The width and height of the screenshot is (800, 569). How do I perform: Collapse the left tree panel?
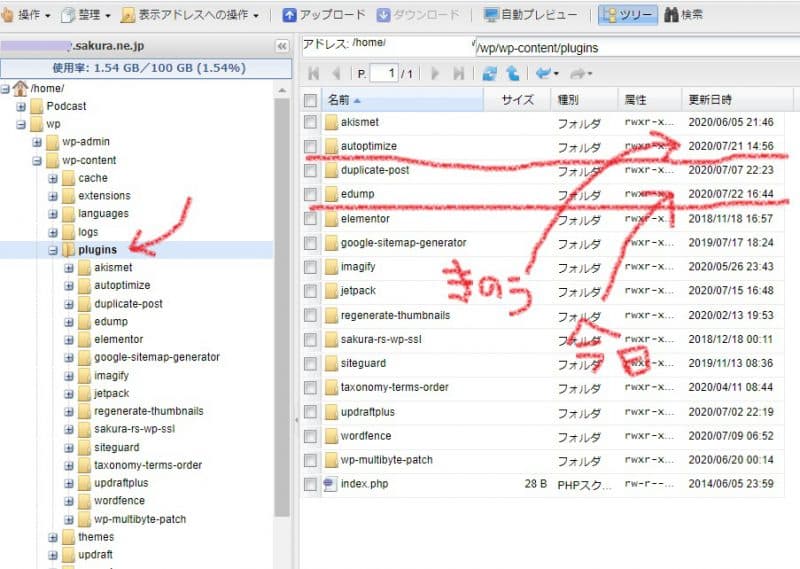pos(282,46)
